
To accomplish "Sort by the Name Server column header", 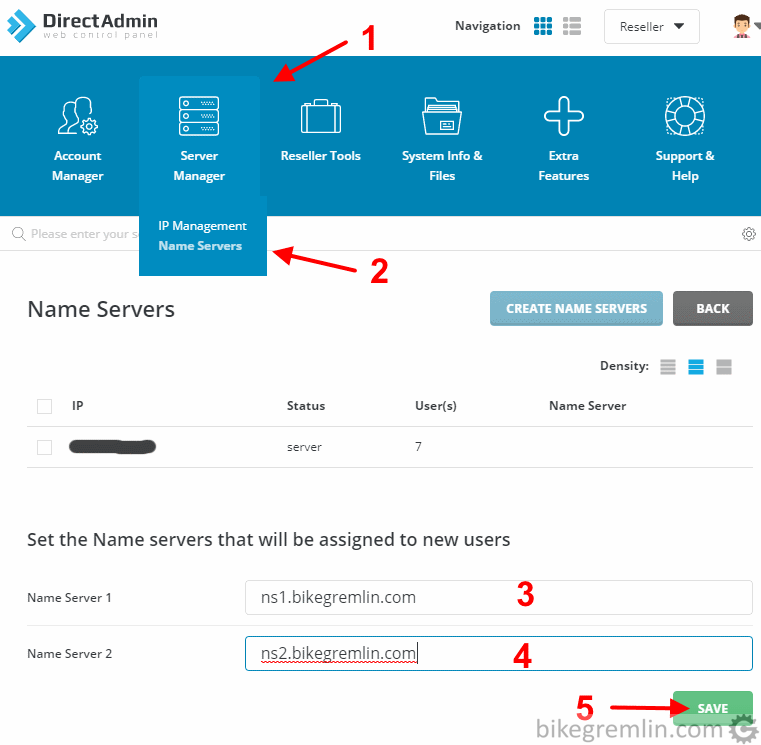I will [587, 406].
